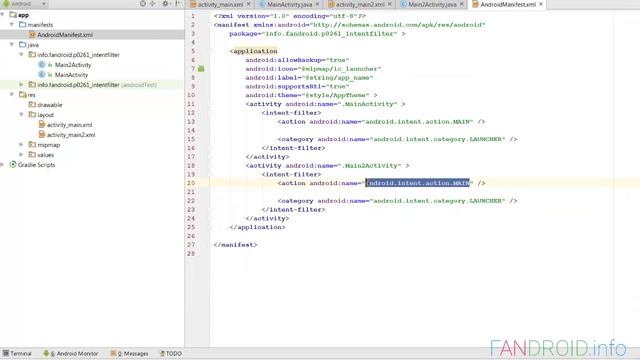Open Main2Activity class in project tree
Viewport: 640px width, 360px height.
[x=73, y=64]
